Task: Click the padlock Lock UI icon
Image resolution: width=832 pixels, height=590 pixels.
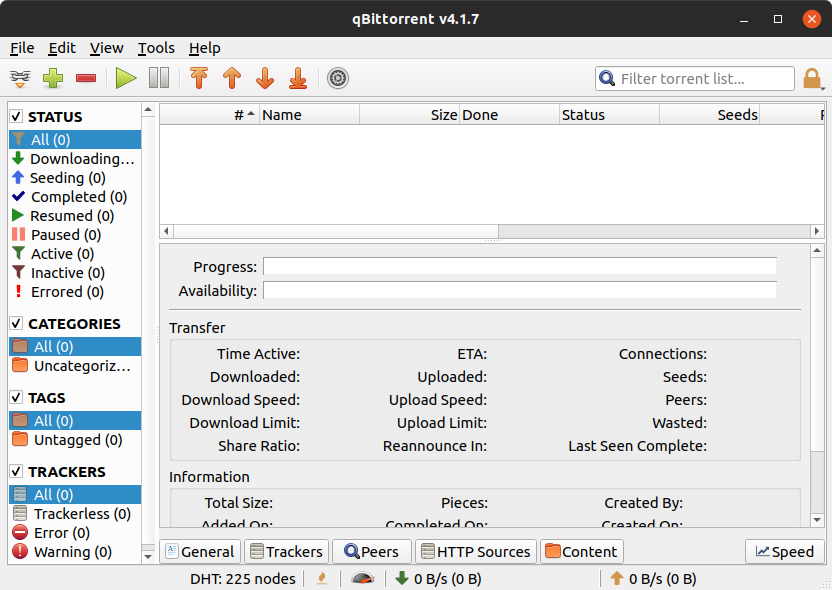Action: pyautogui.click(x=812, y=79)
